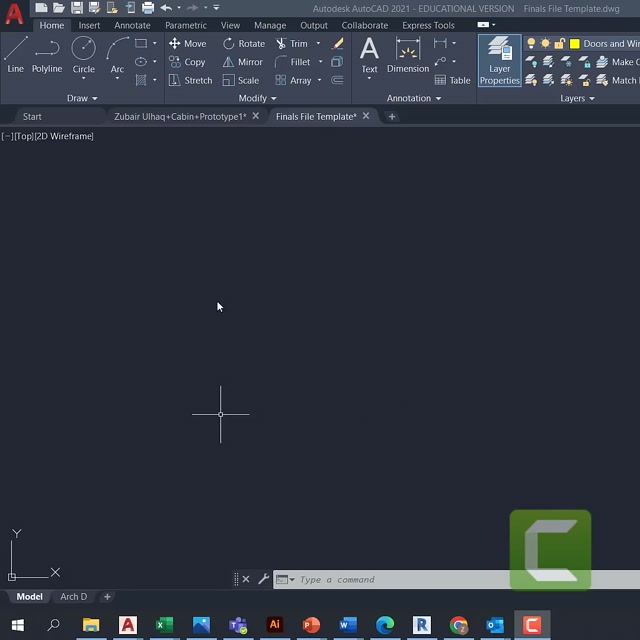Open the Layer Properties manager
Screen dimensions: 640x640
499,60
